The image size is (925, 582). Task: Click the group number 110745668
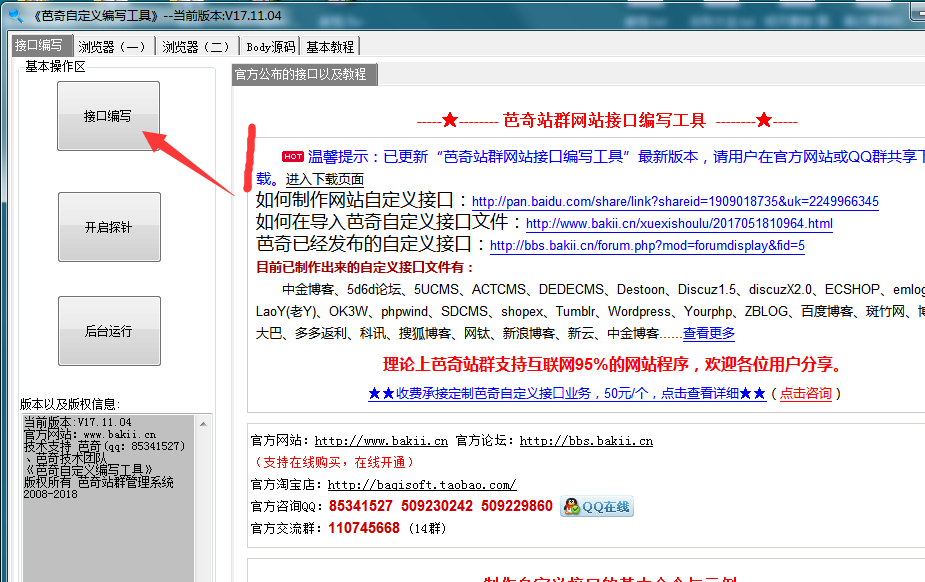point(364,528)
